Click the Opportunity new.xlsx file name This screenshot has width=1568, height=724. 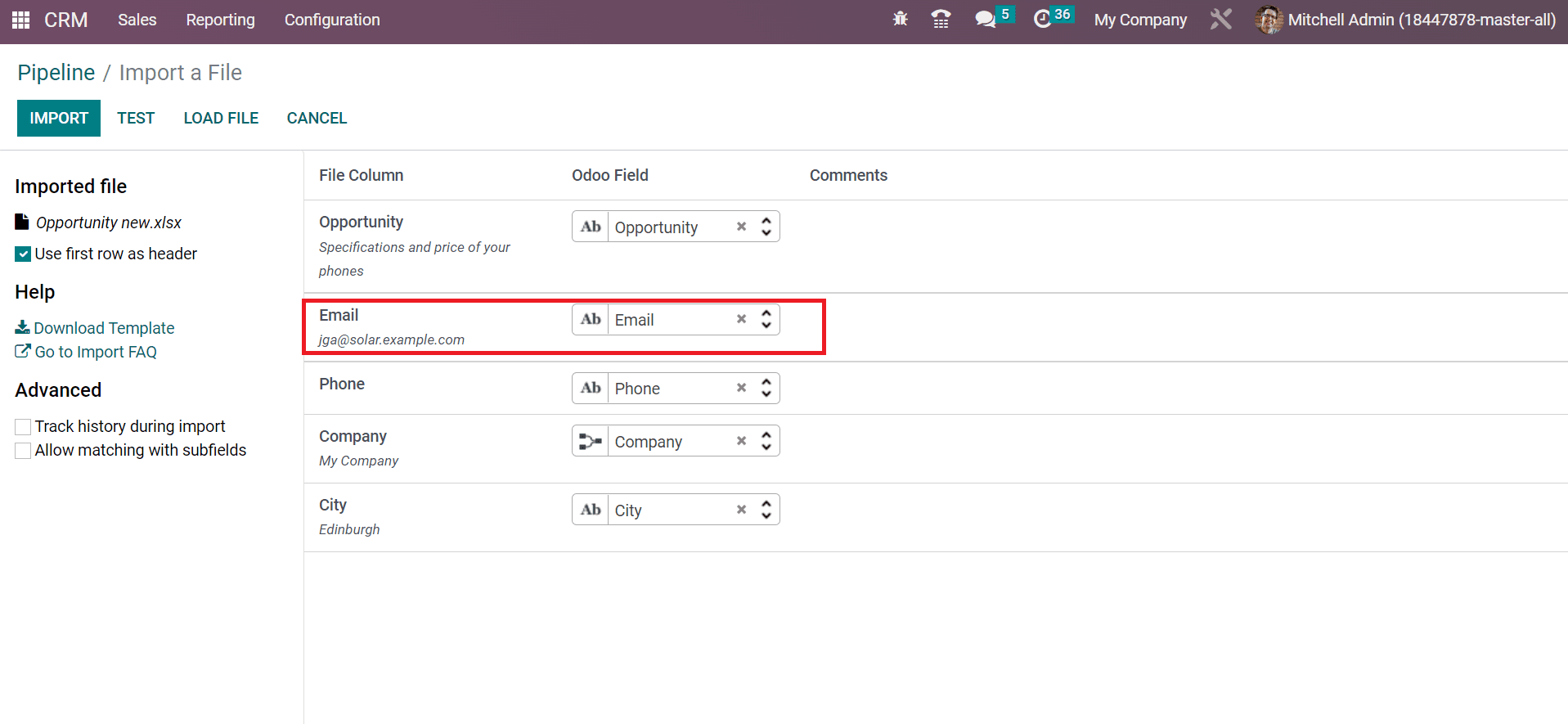click(x=109, y=223)
